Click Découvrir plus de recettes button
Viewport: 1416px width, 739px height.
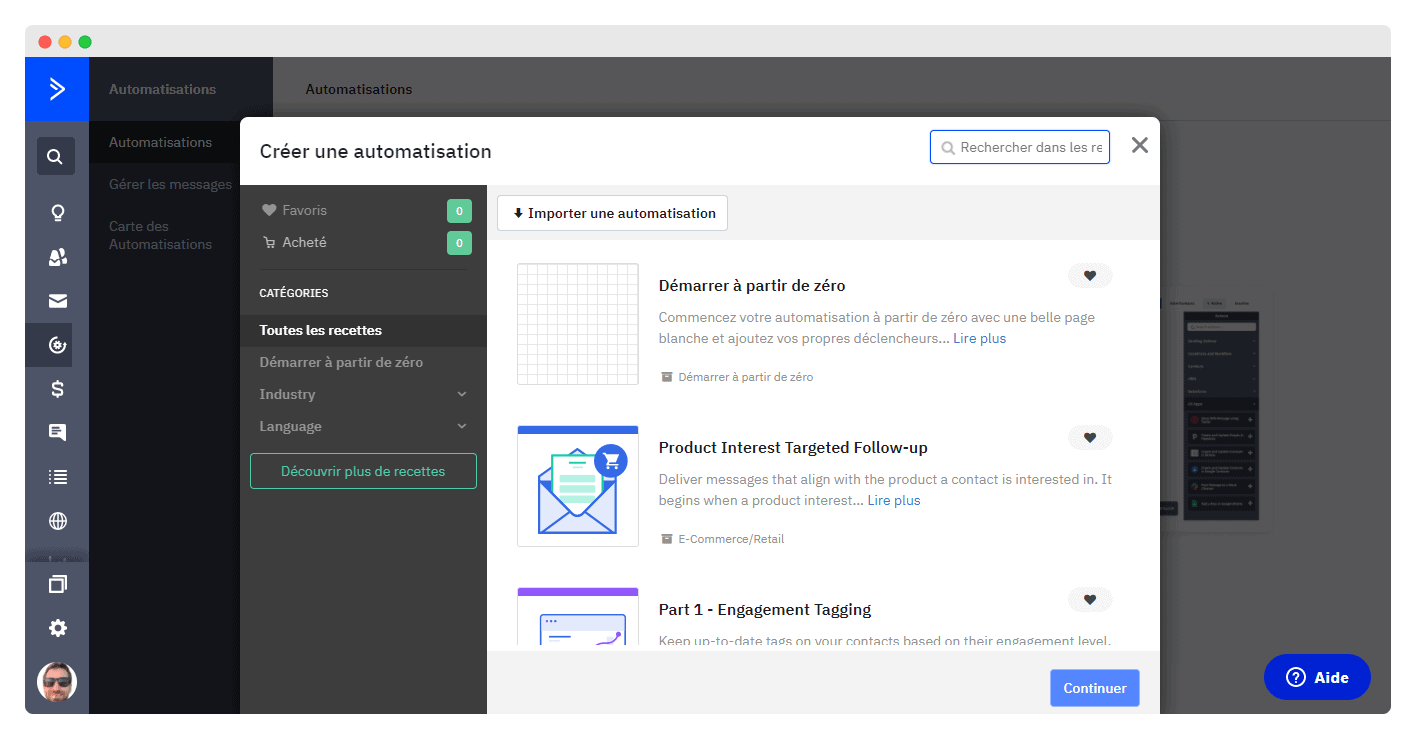click(x=363, y=471)
